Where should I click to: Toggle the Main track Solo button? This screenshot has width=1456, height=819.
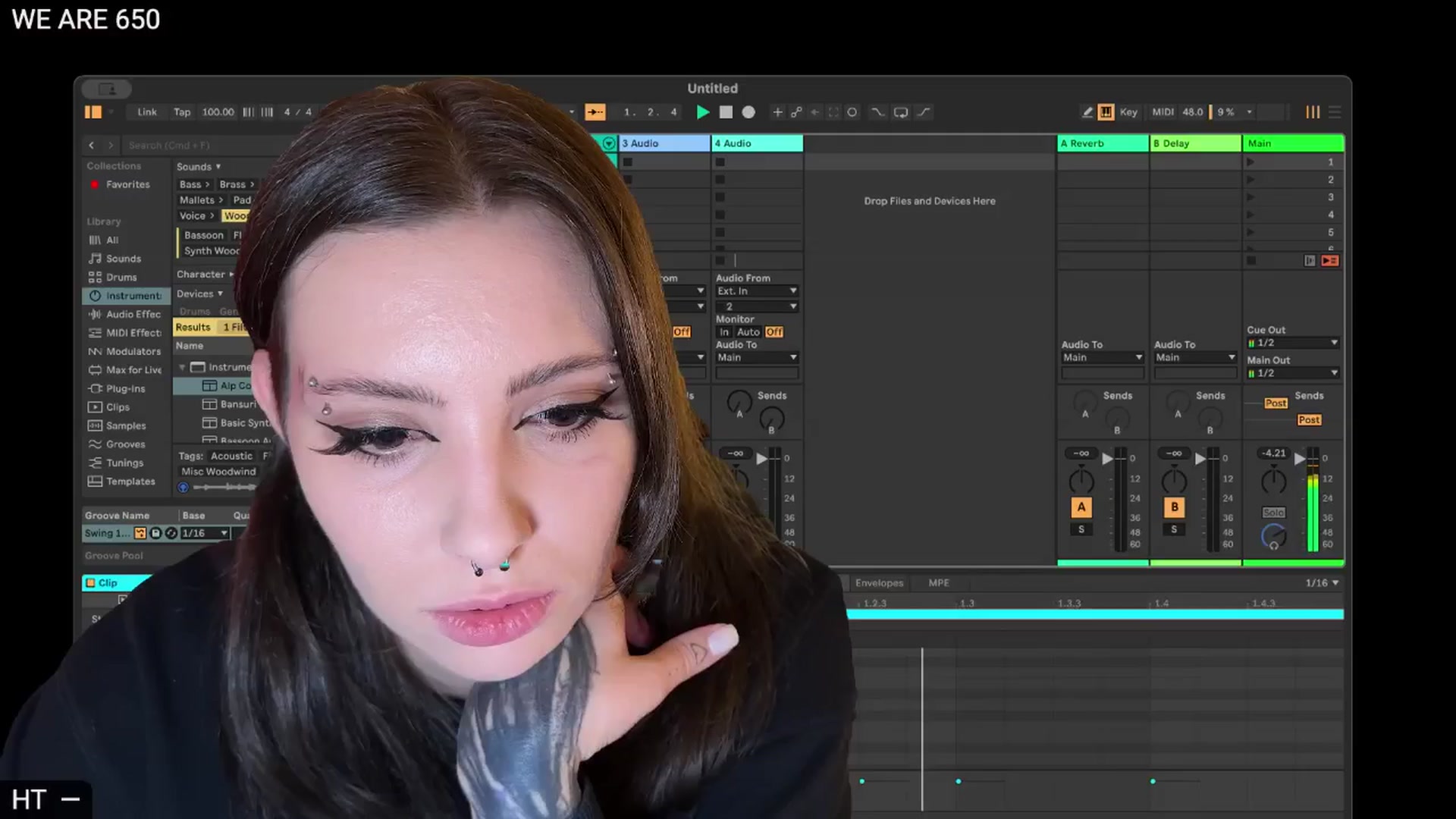coord(1273,513)
